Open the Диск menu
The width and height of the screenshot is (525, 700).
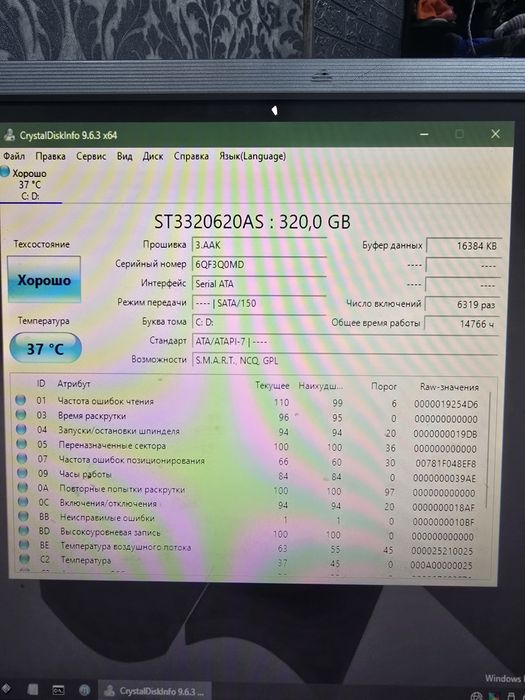153,156
